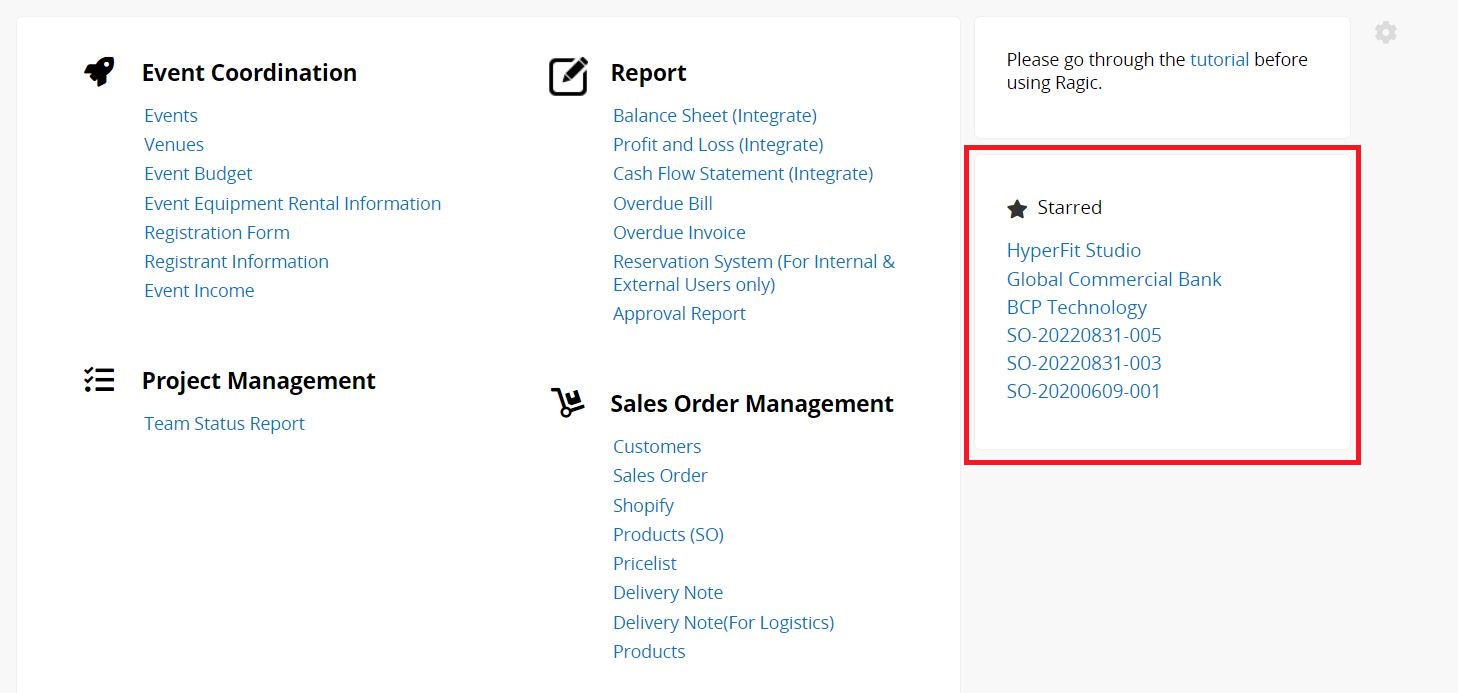Click the Project Management checklist icon
The width and height of the screenshot is (1458, 693).
coord(99,380)
